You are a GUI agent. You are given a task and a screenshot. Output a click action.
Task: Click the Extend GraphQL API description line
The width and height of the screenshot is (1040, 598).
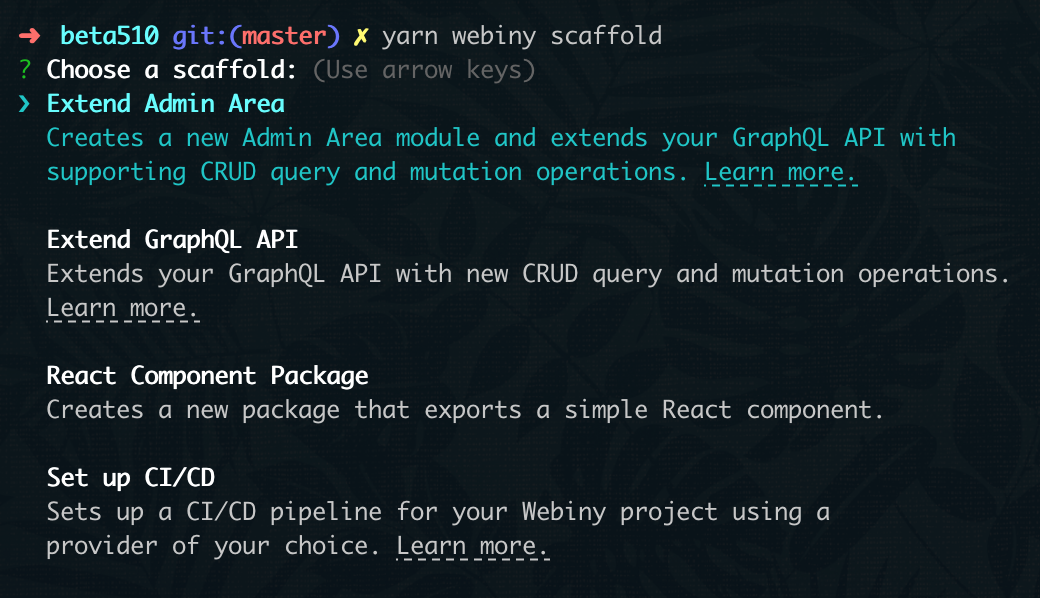tap(528, 274)
